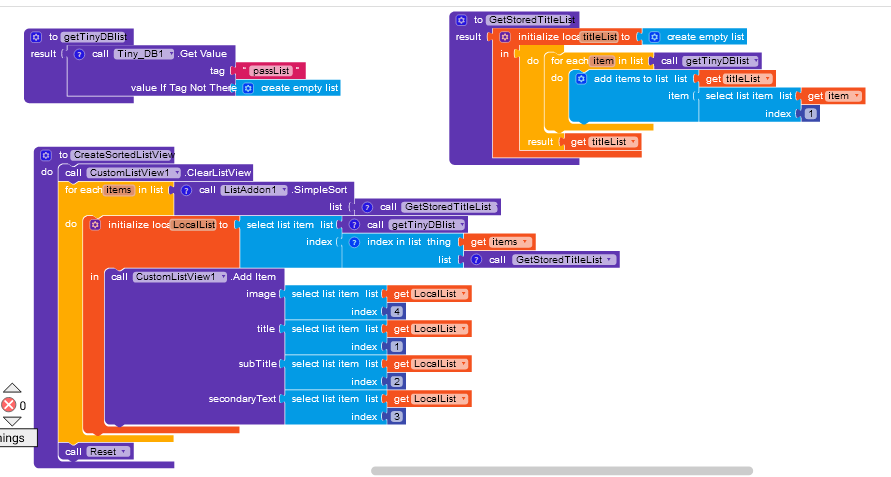The image size is (891, 477).
Task: Click the gear icon on add items to list
Action: pos(581,79)
